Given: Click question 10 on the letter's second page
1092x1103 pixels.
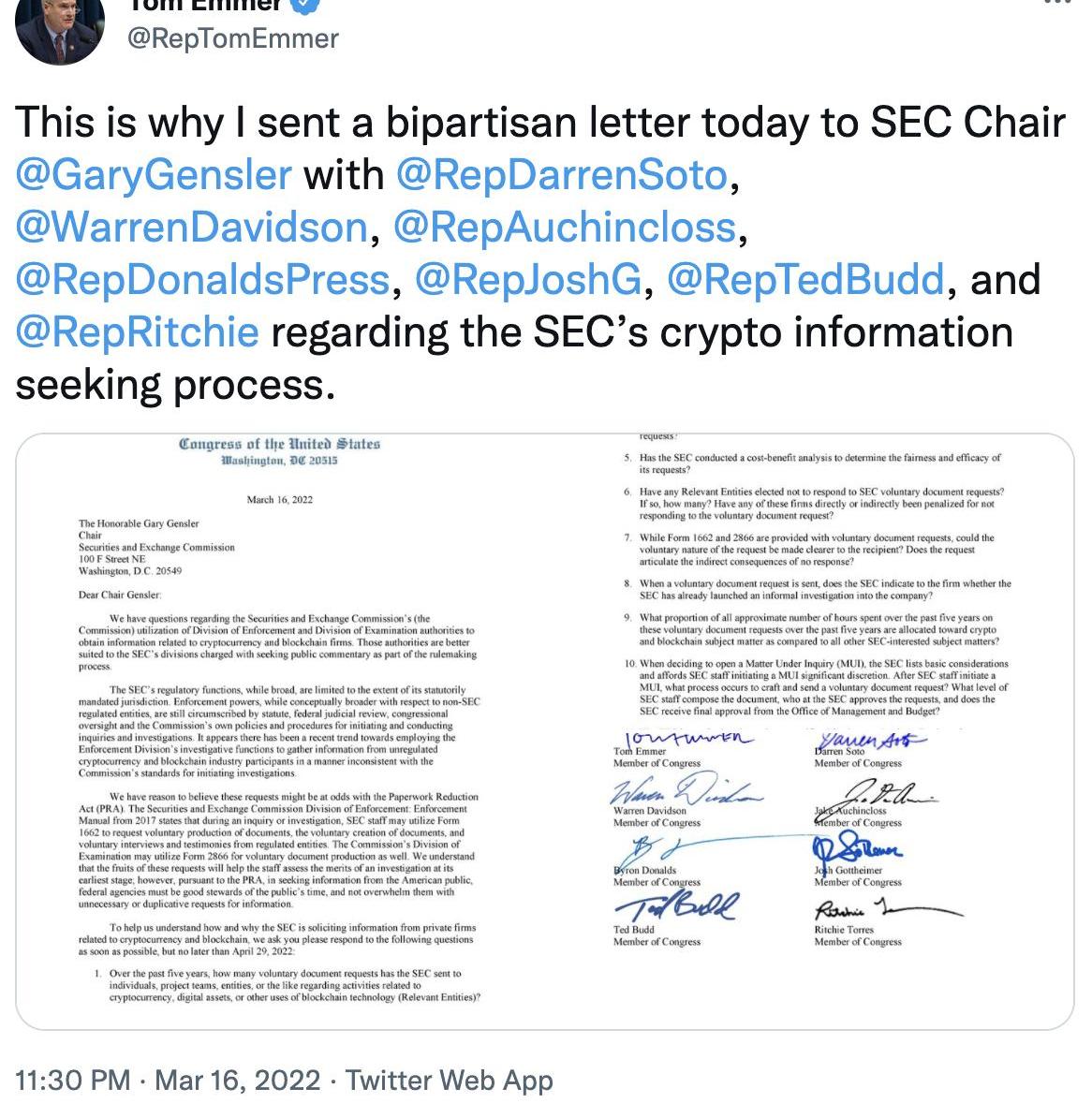Looking at the screenshot, I should tap(817, 687).
